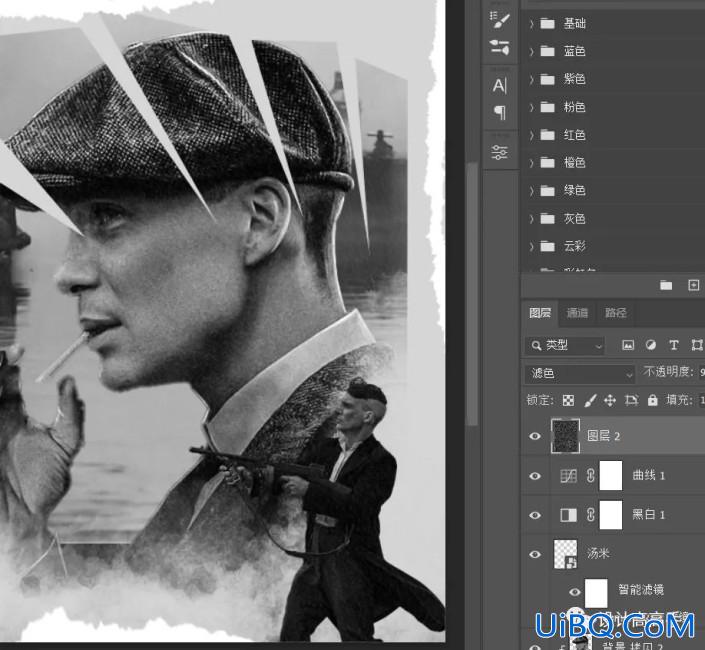Switch to the 通道 tab
705x650 pixels.
[577, 313]
